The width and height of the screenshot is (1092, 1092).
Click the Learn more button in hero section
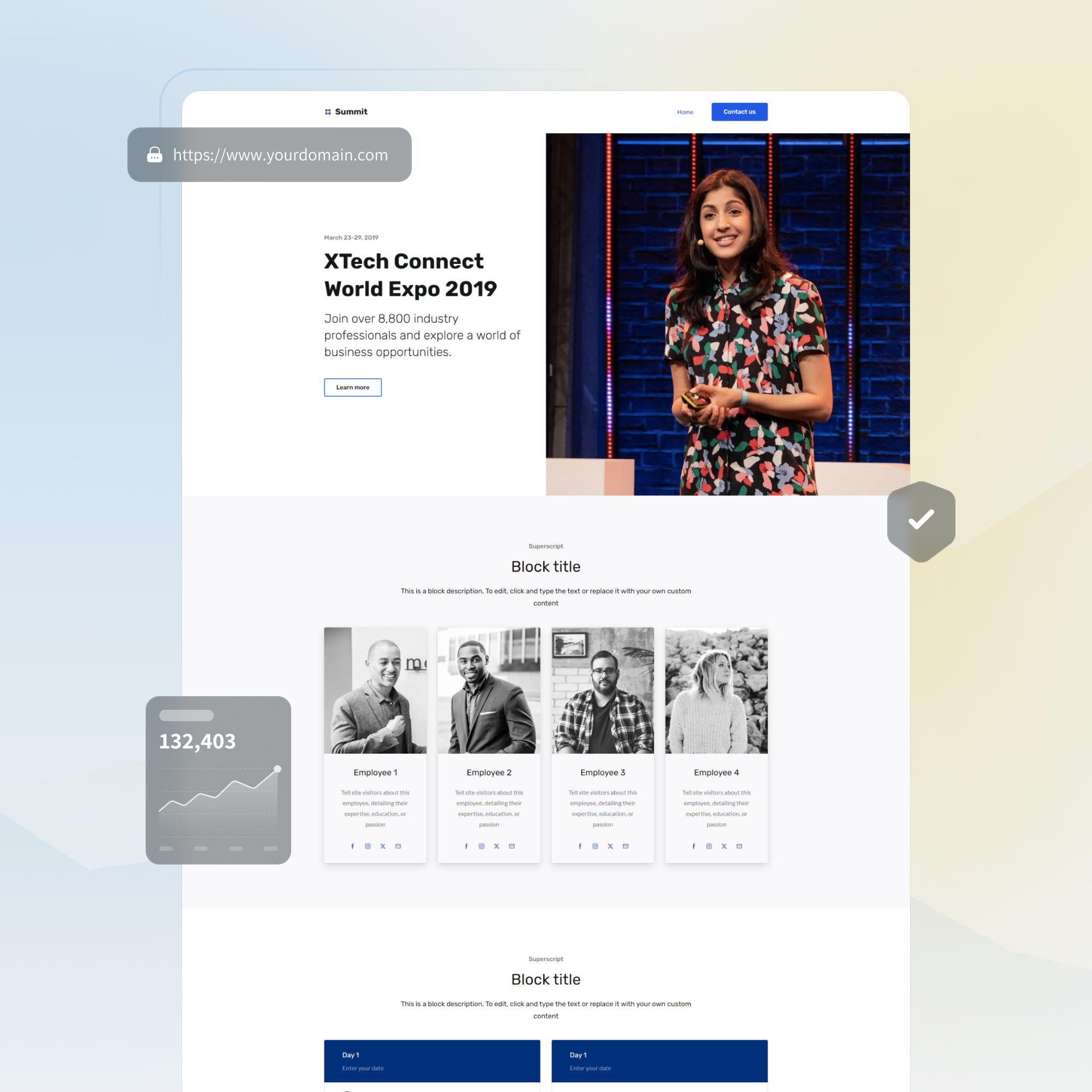[352, 387]
